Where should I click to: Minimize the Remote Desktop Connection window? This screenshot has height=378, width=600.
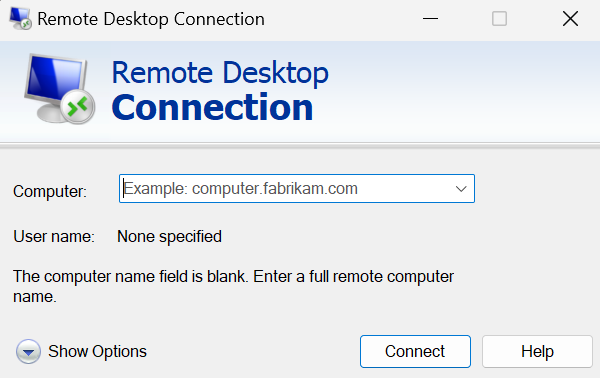pyautogui.click(x=430, y=18)
